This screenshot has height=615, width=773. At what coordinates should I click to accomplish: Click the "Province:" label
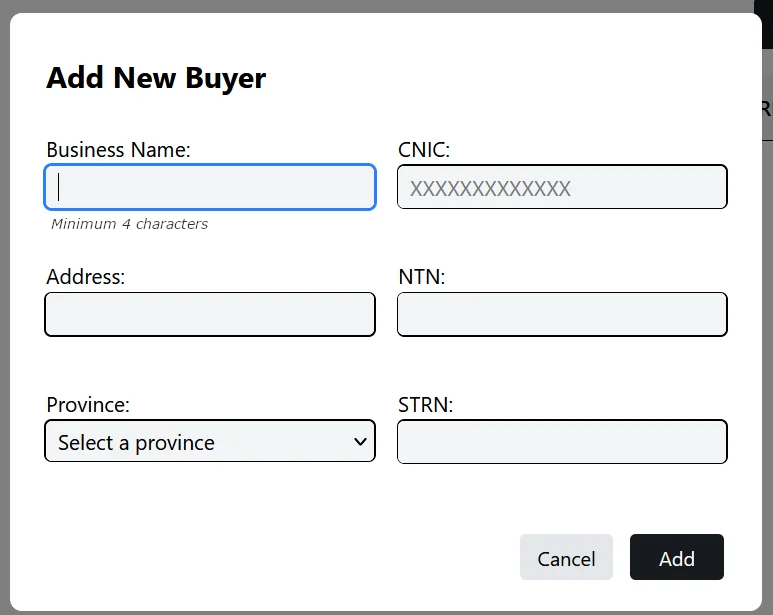tap(88, 405)
